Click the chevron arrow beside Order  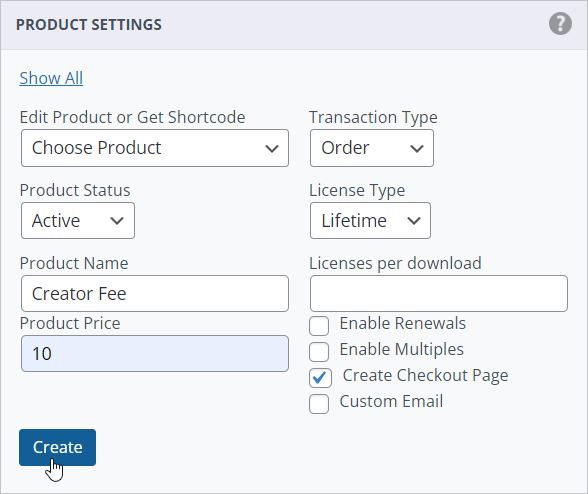[x=417, y=149]
